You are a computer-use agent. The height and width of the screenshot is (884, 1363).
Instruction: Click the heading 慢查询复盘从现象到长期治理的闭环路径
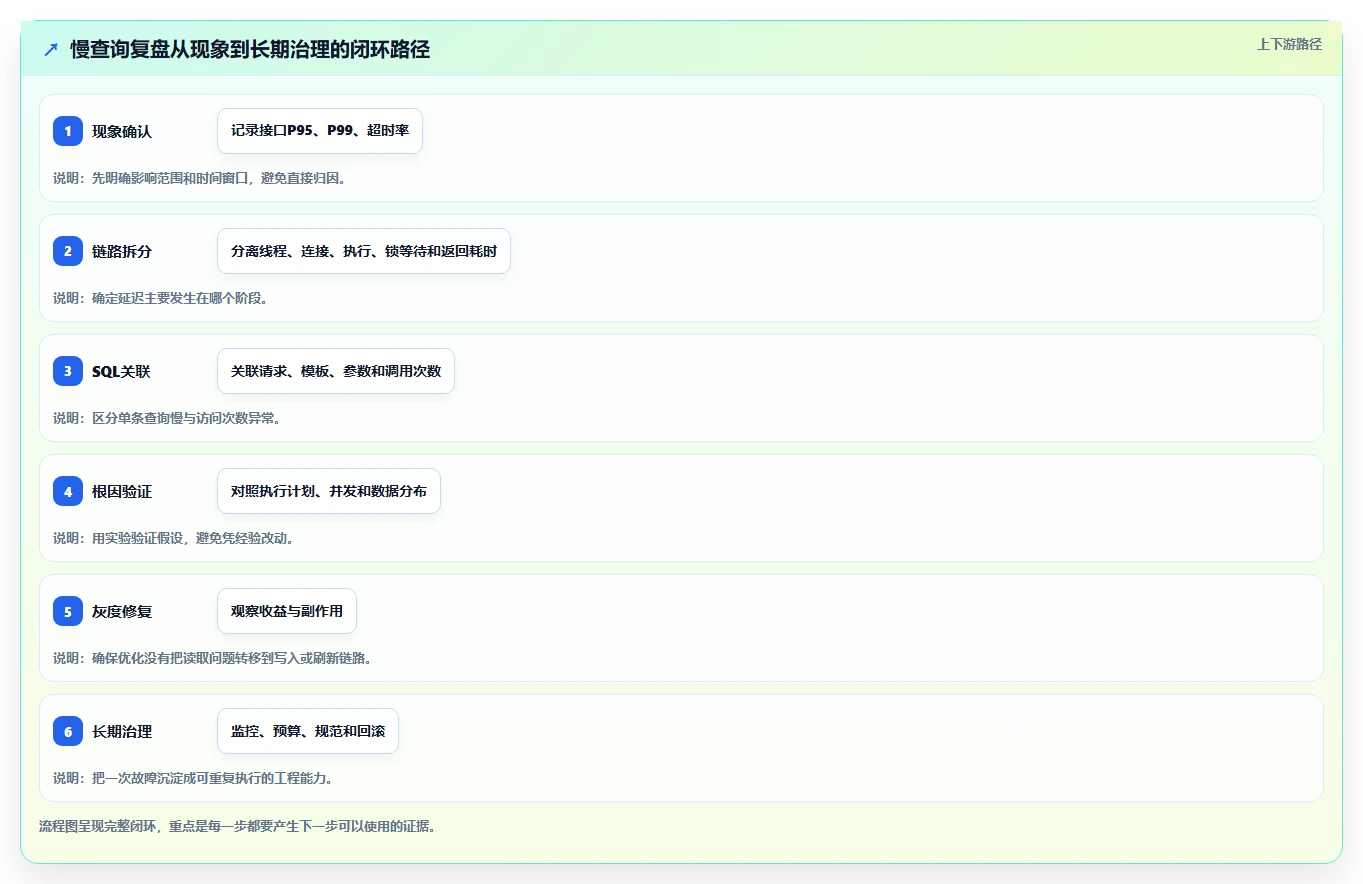(x=250, y=50)
